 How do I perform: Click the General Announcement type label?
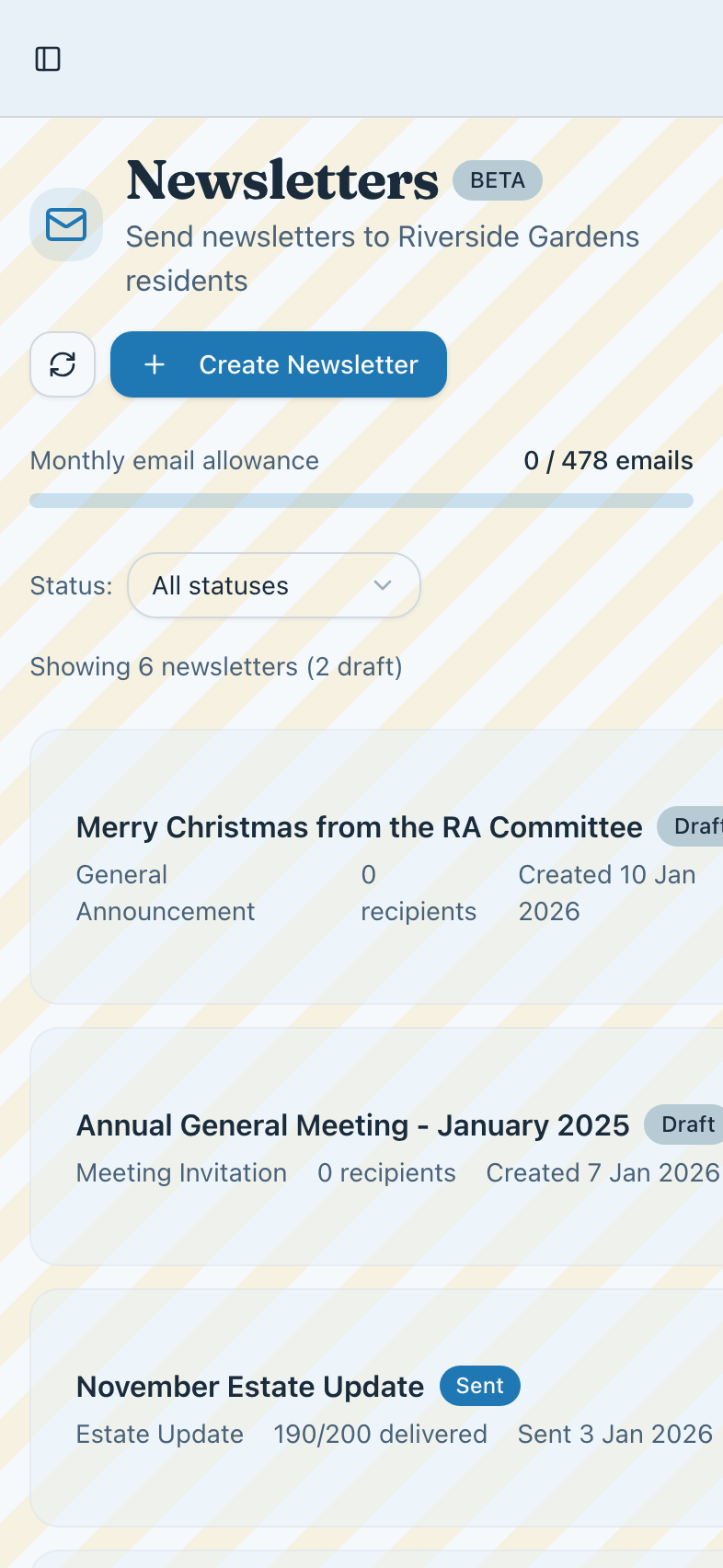(166, 893)
